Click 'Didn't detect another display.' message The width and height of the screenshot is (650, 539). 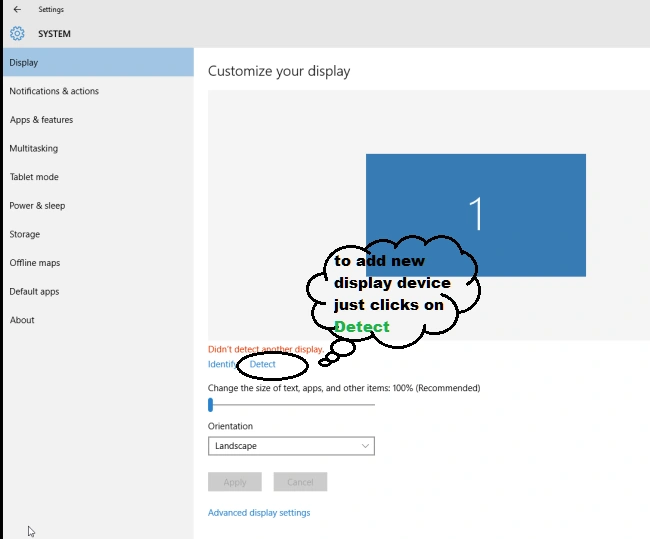[266, 349]
